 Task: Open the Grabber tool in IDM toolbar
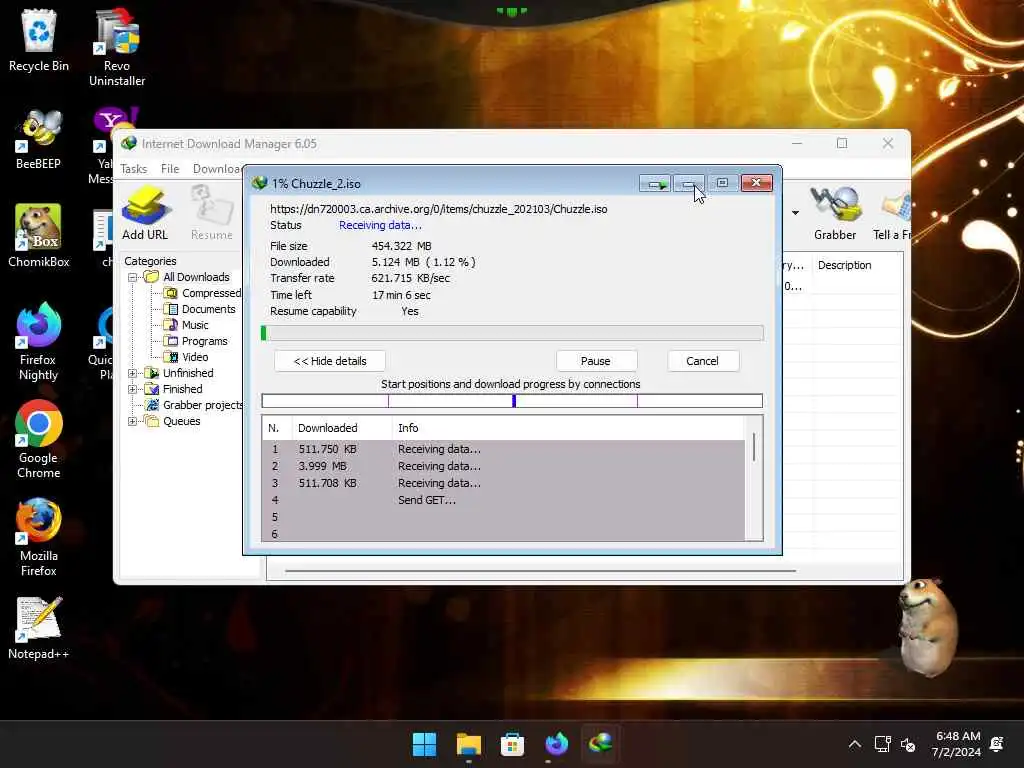pos(835,213)
